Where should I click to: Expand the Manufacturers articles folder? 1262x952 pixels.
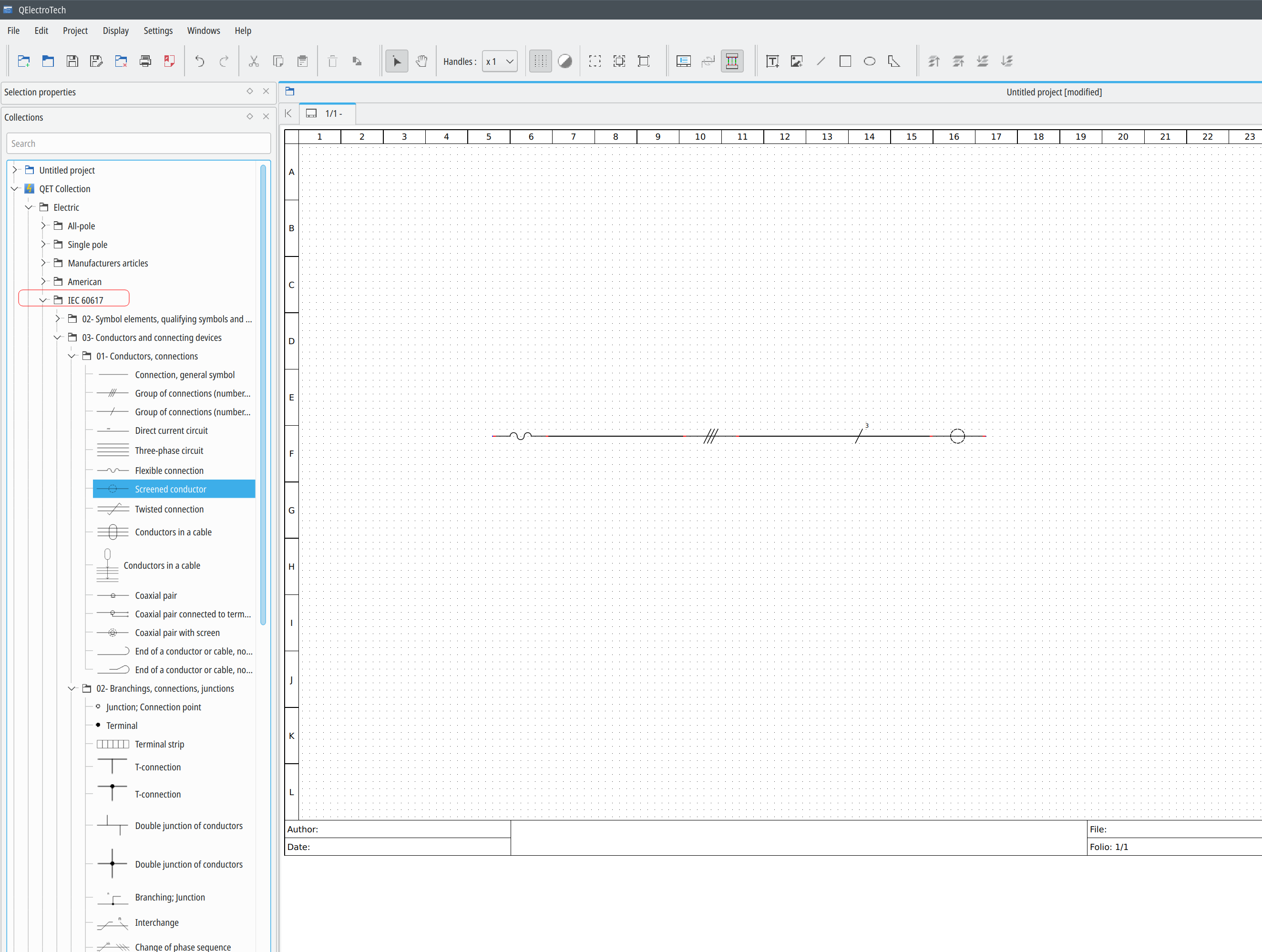pos(43,263)
